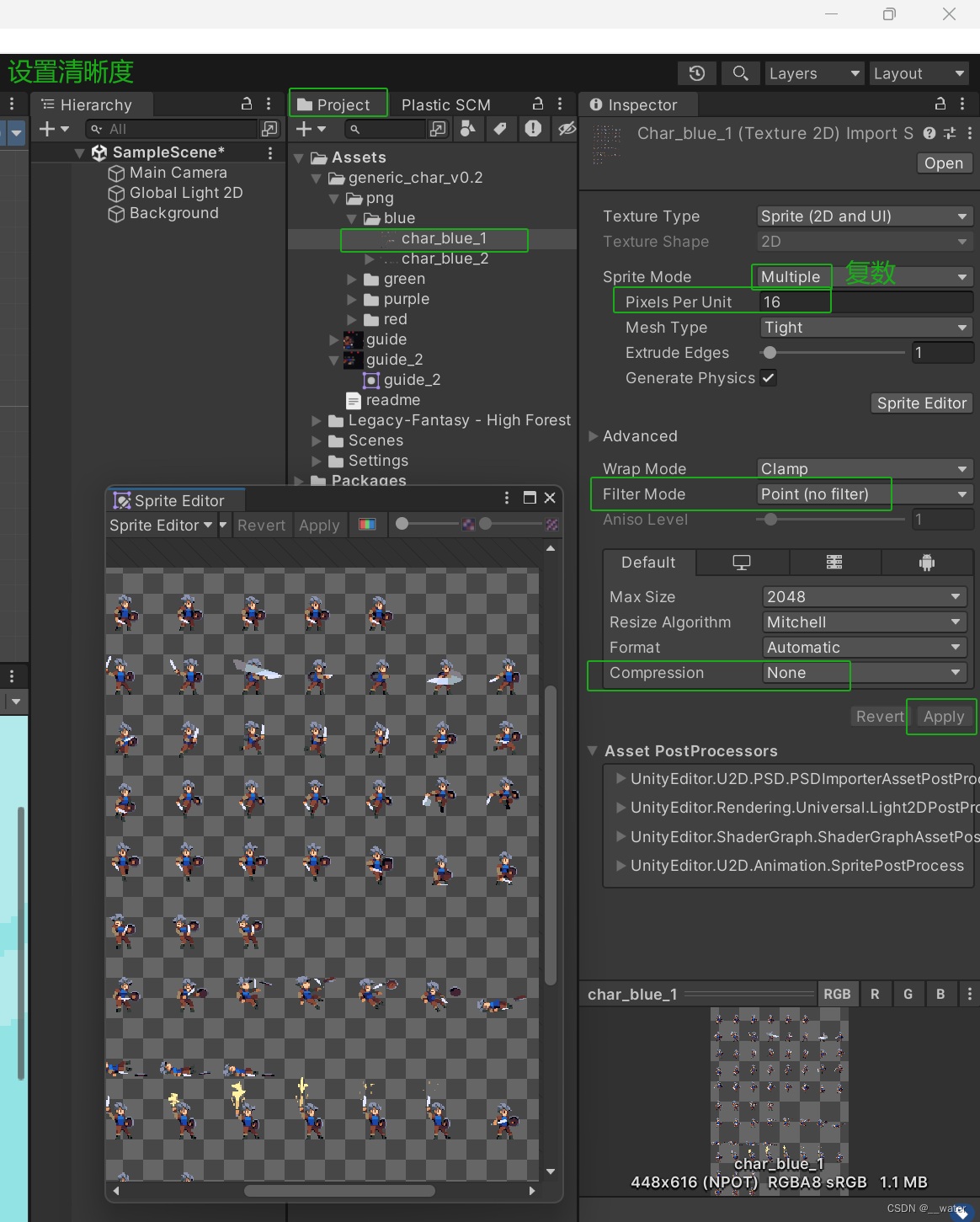Open the Compression dropdown
980x1222 pixels.
coord(865,673)
